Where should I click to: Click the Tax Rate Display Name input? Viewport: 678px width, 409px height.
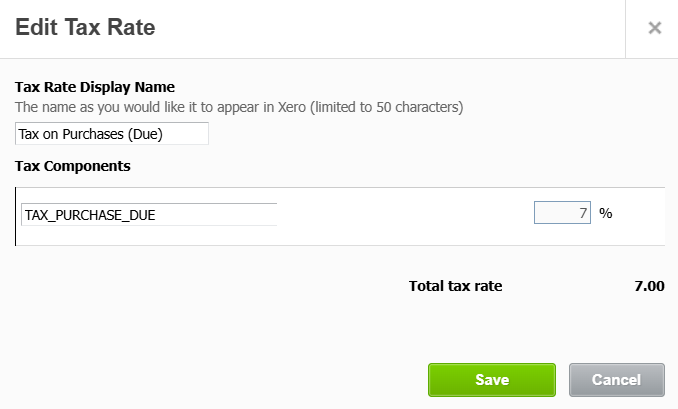click(112, 134)
